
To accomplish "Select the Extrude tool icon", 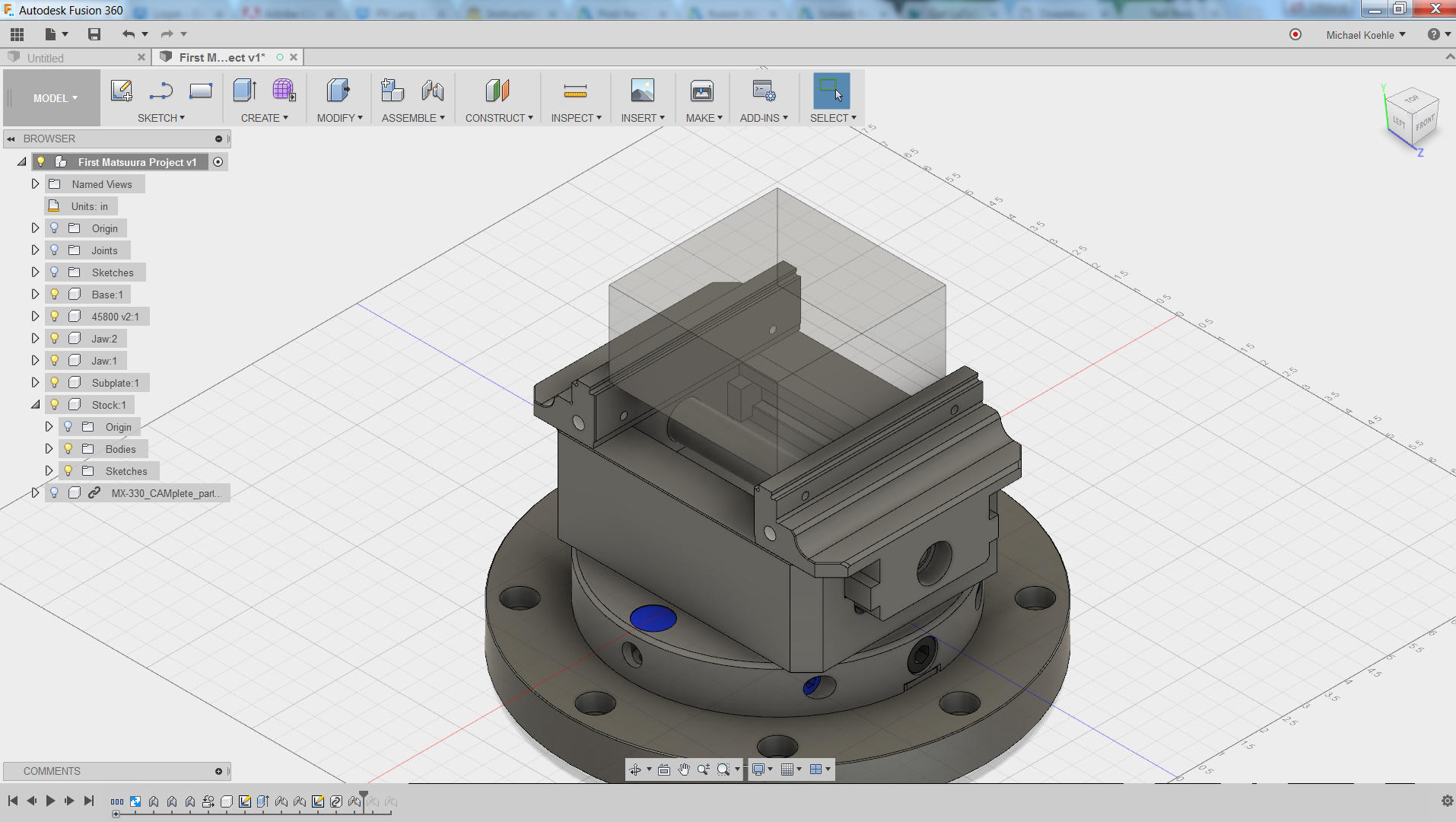I will [x=245, y=91].
